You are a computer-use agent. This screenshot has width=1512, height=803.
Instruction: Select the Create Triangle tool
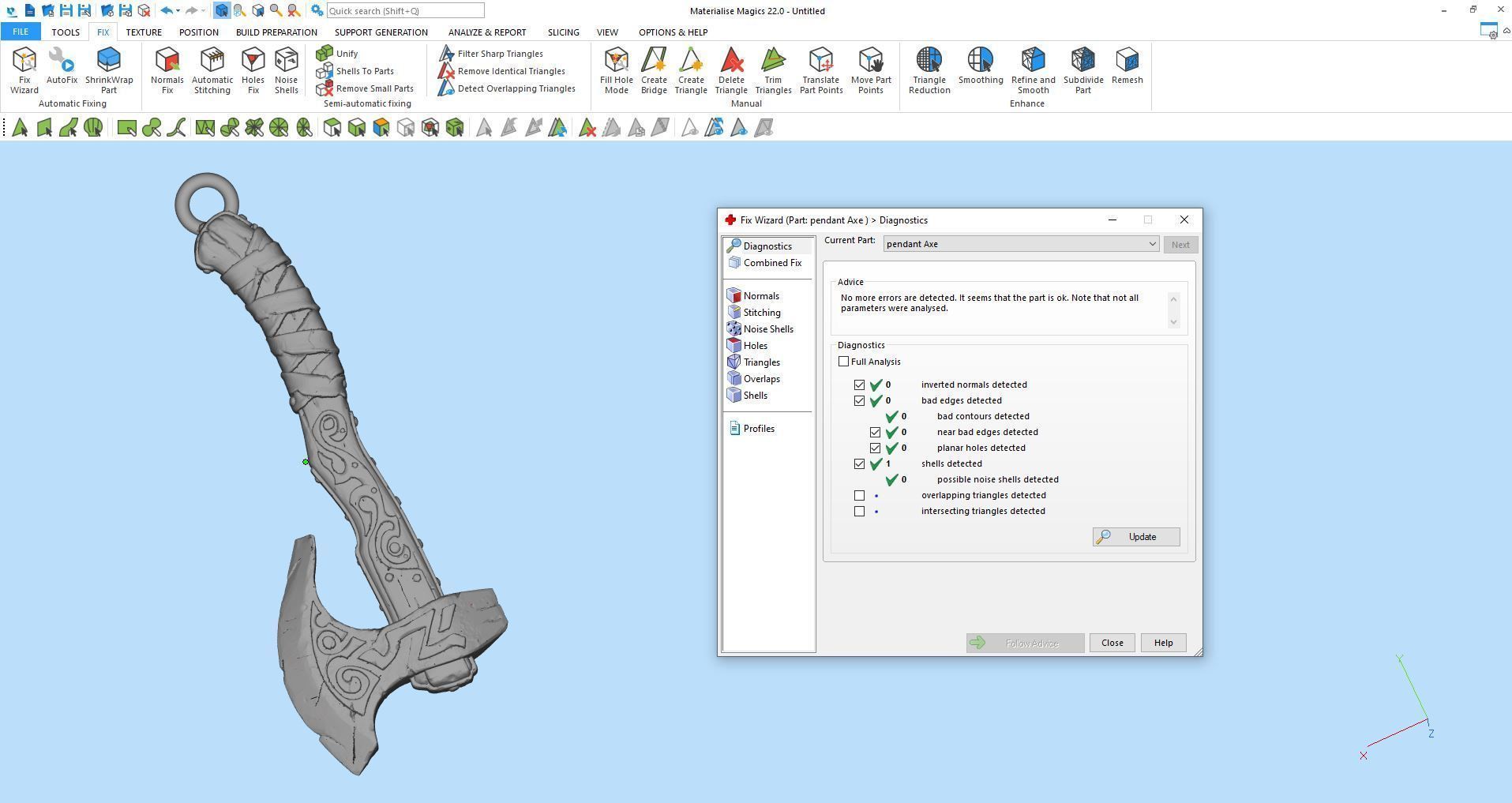click(691, 70)
